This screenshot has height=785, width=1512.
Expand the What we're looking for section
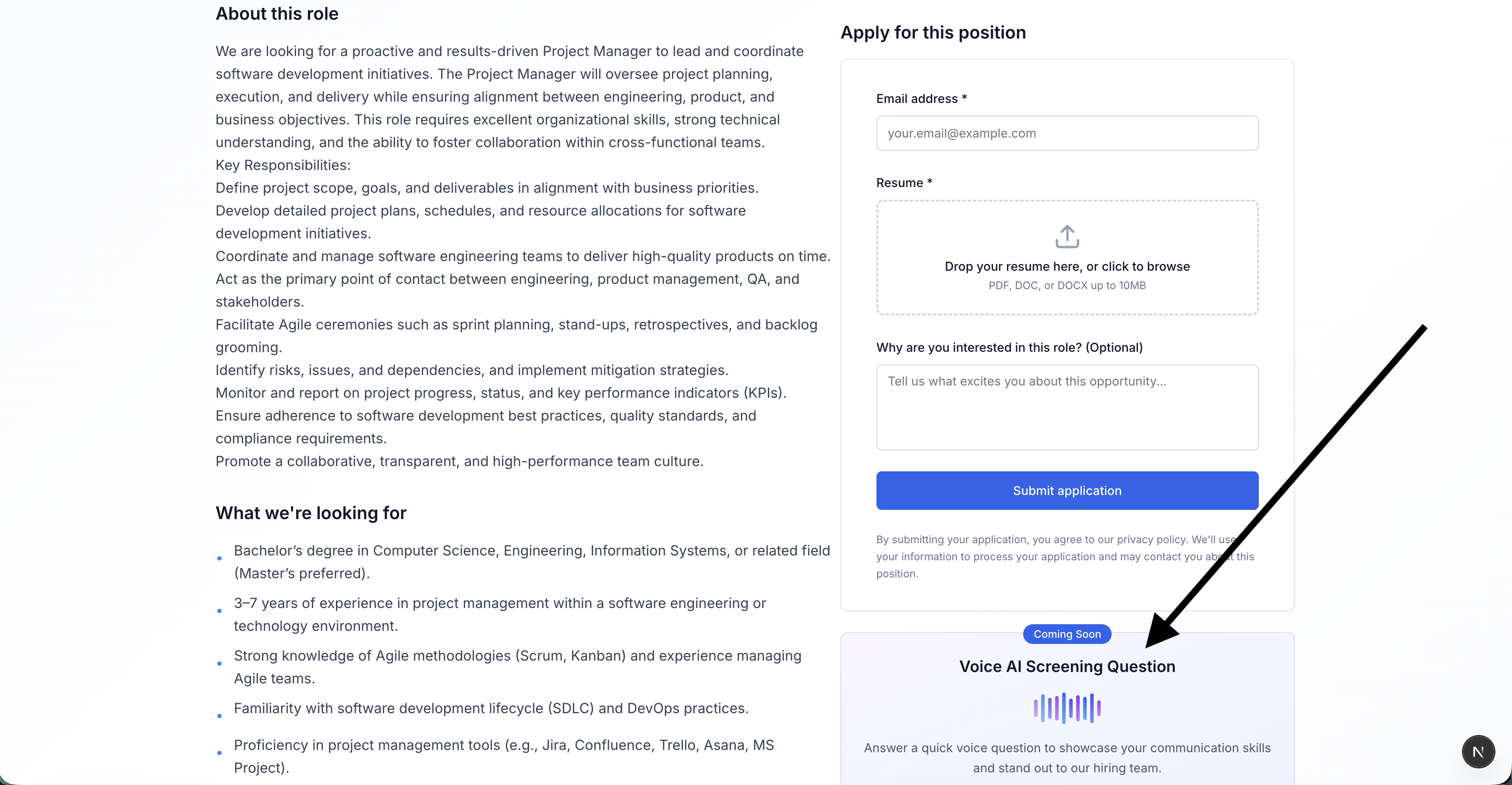click(x=311, y=513)
